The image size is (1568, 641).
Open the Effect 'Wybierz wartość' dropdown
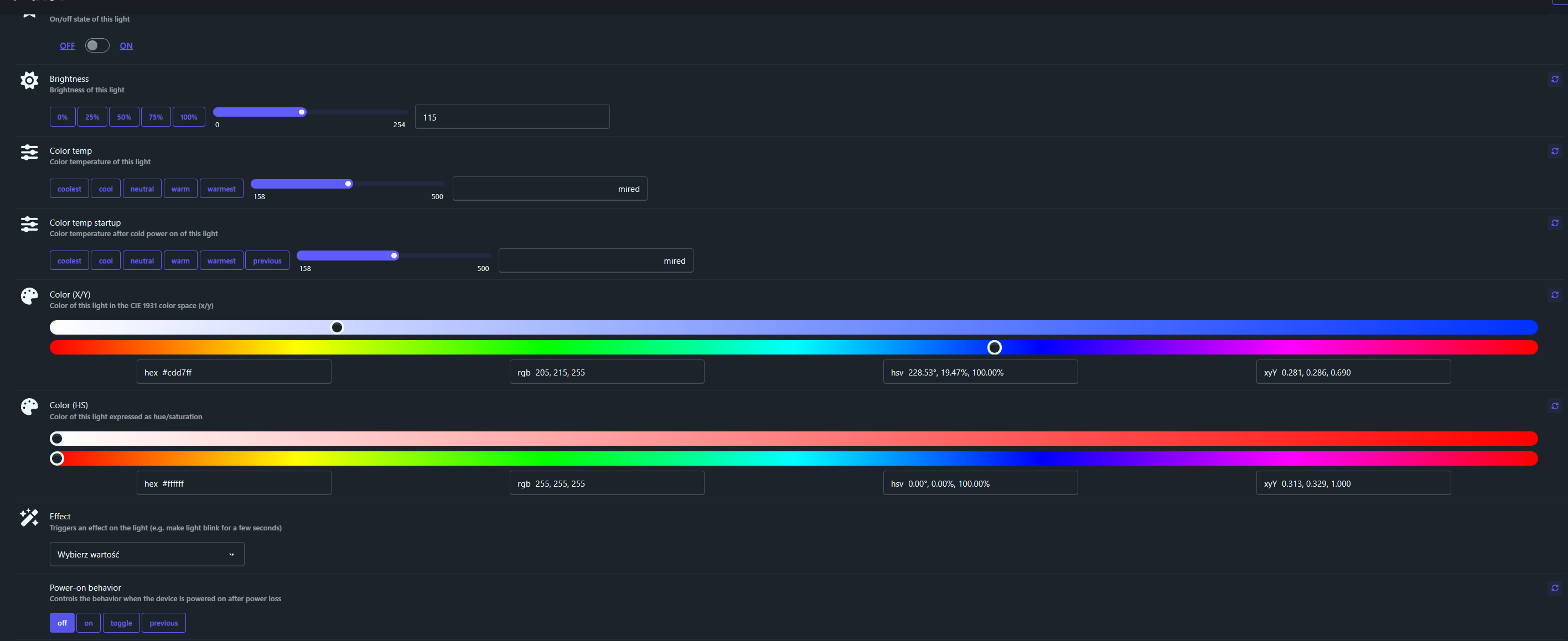(x=147, y=554)
